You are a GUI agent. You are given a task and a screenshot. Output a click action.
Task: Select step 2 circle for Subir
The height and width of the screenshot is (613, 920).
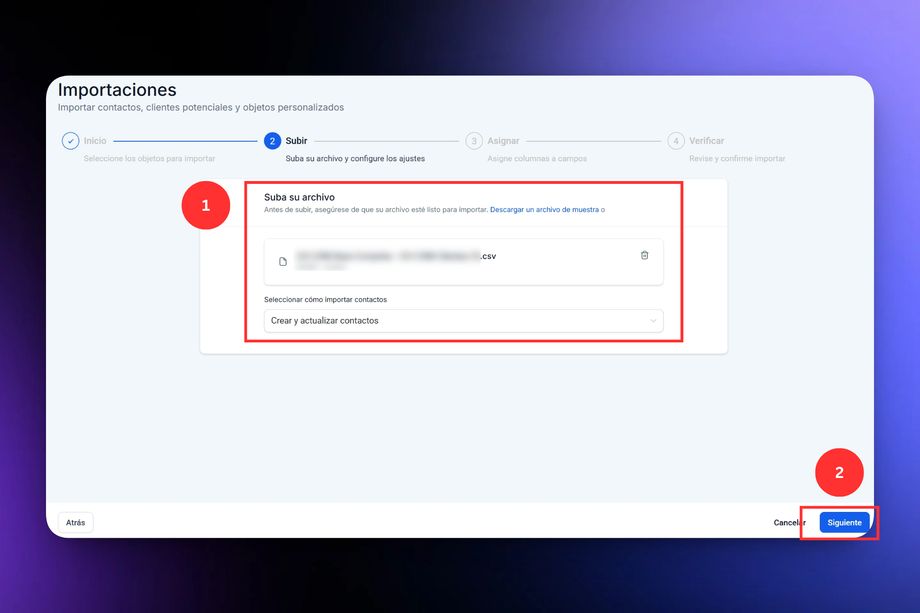(272, 141)
